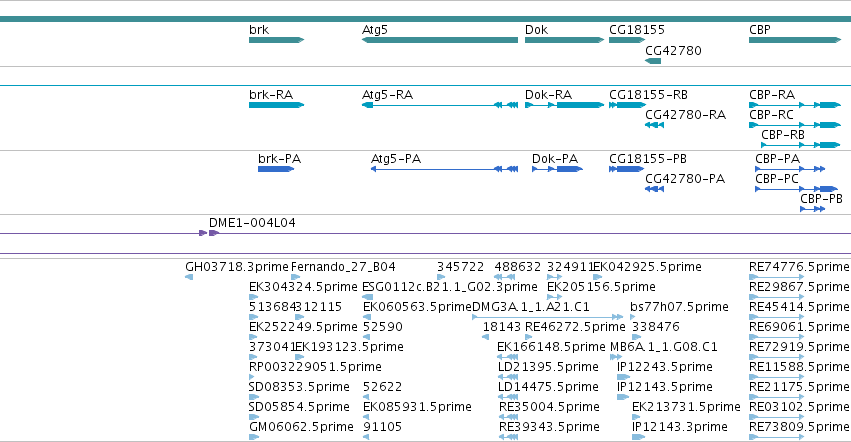
Task: Click the CG18155-RB transcript
Action: (x=627, y=105)
